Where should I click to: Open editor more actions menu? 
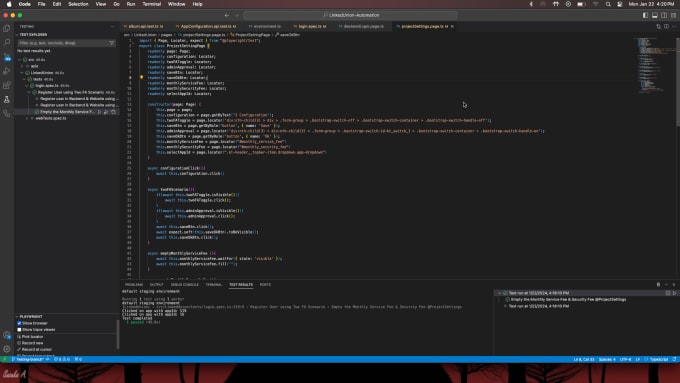click(674, 26)
